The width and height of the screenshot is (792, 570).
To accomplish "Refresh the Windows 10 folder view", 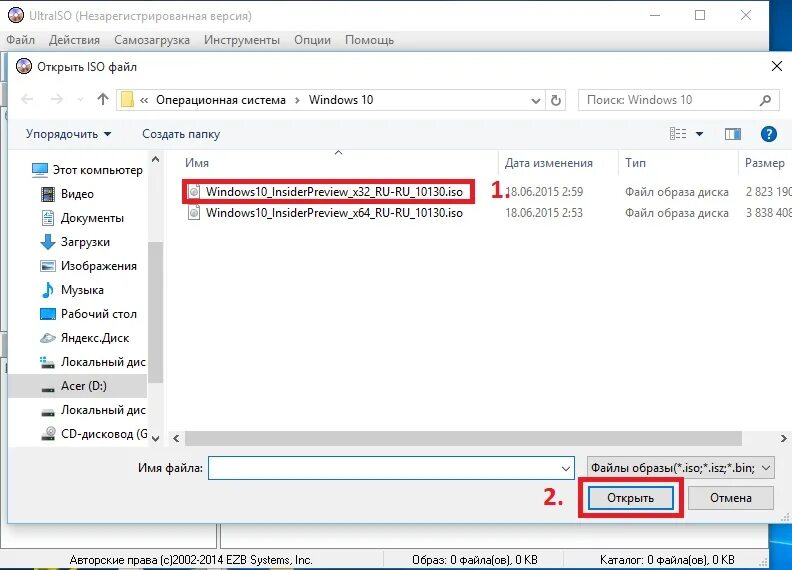I will [x=556, y=100].
